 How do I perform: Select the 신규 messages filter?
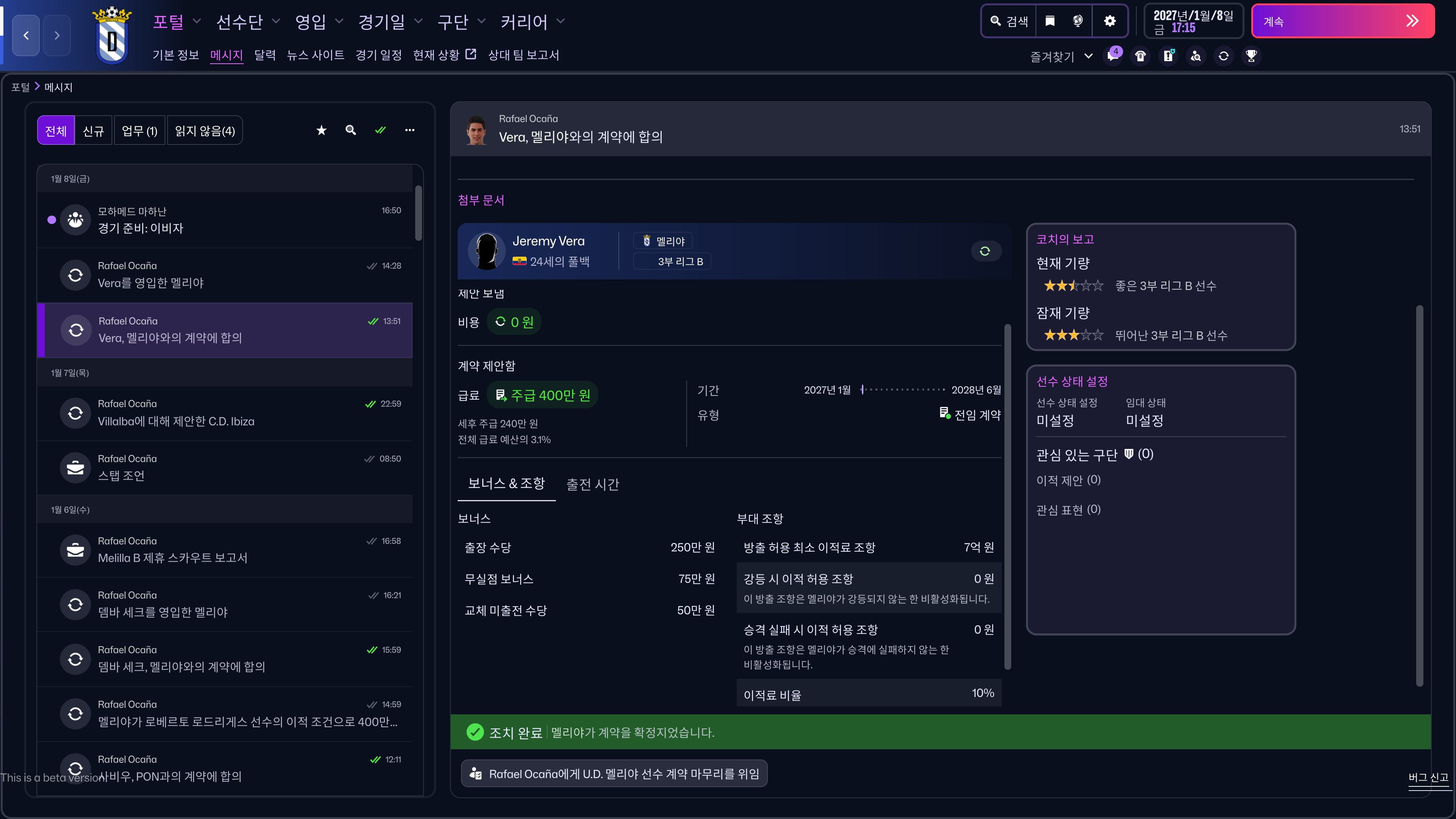93,131
